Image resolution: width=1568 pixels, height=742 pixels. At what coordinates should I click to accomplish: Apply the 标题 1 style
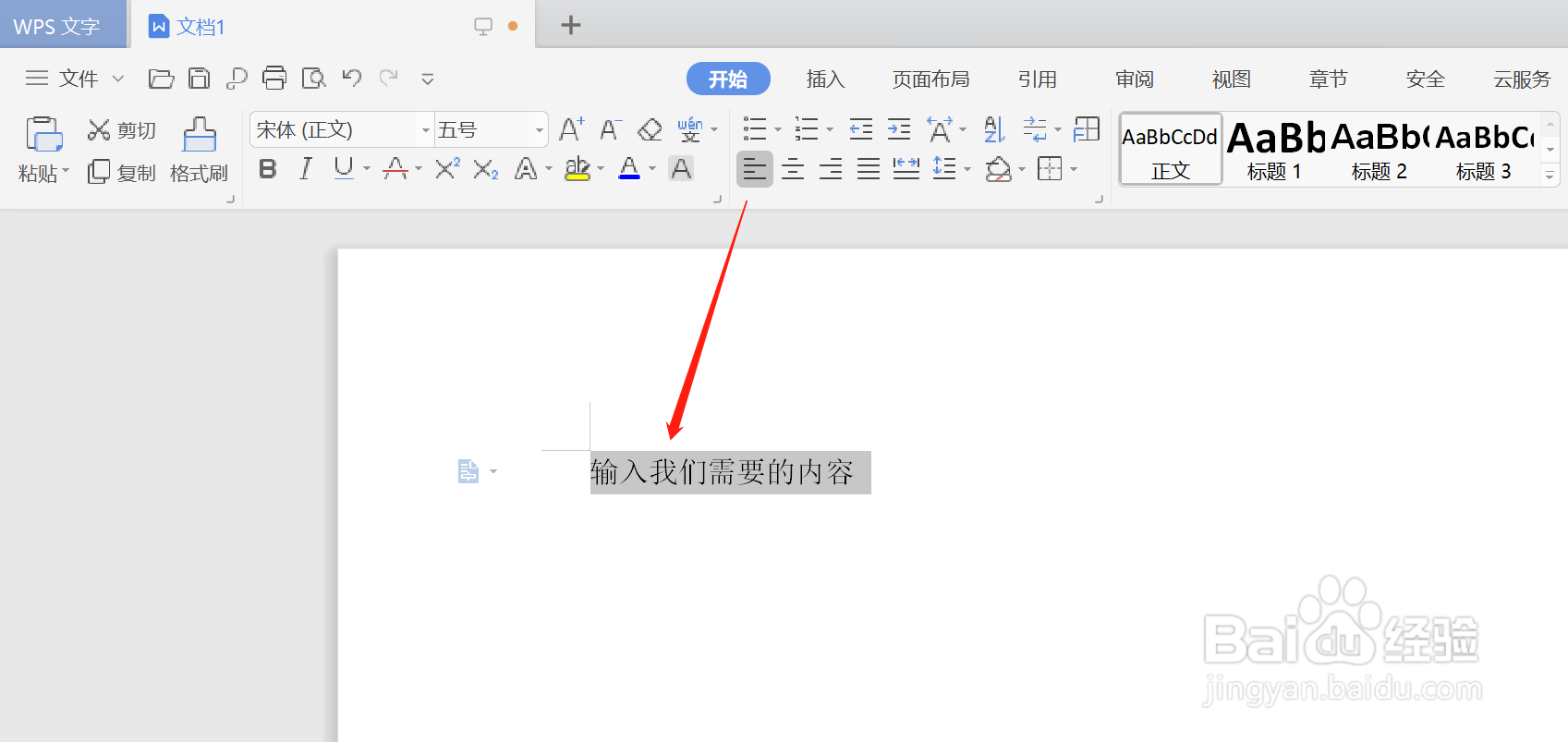1274,150
